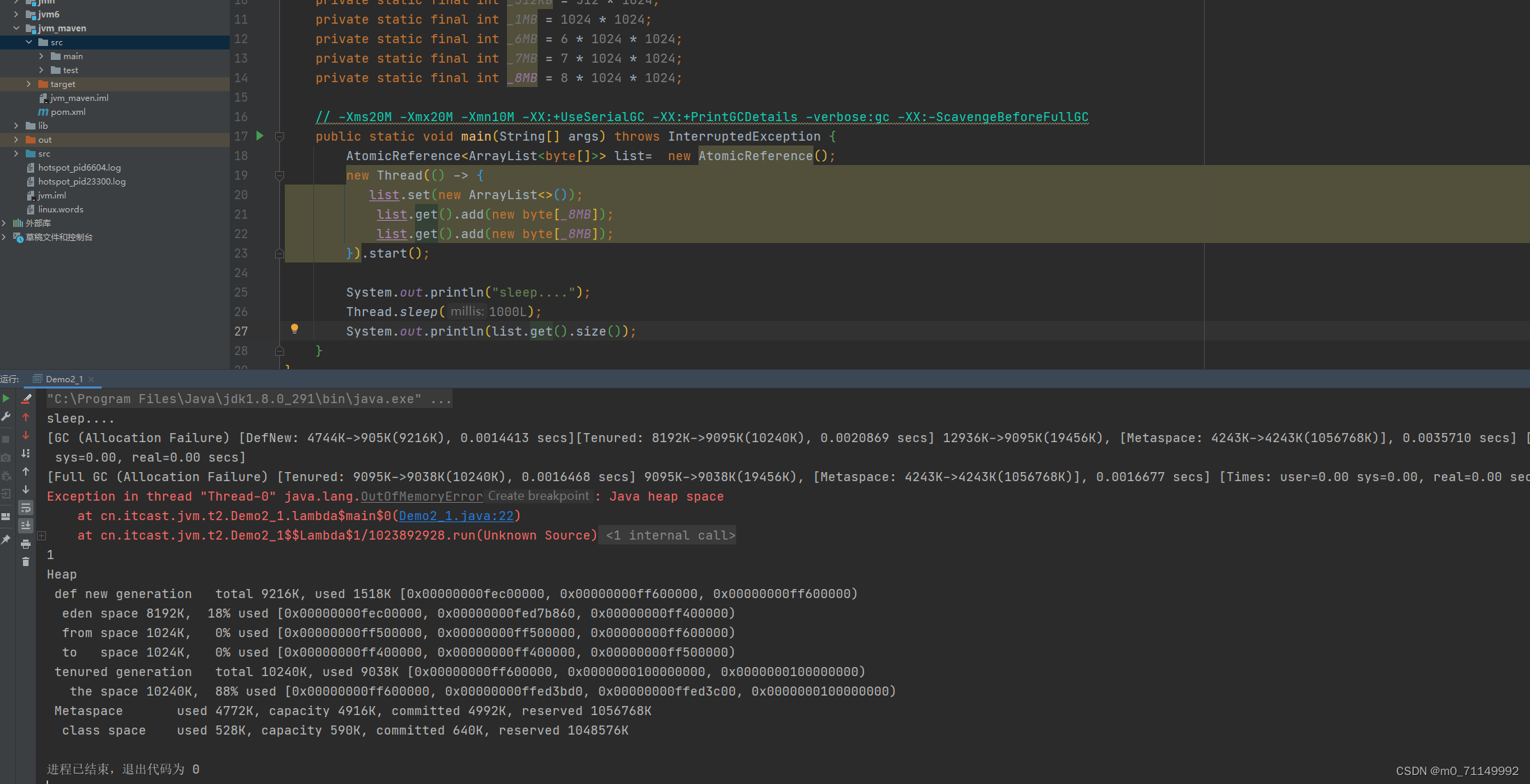Click the red up stack trace arrow
The width and height of the screenshot is (1530, 784).
click(x=26, y=417)
